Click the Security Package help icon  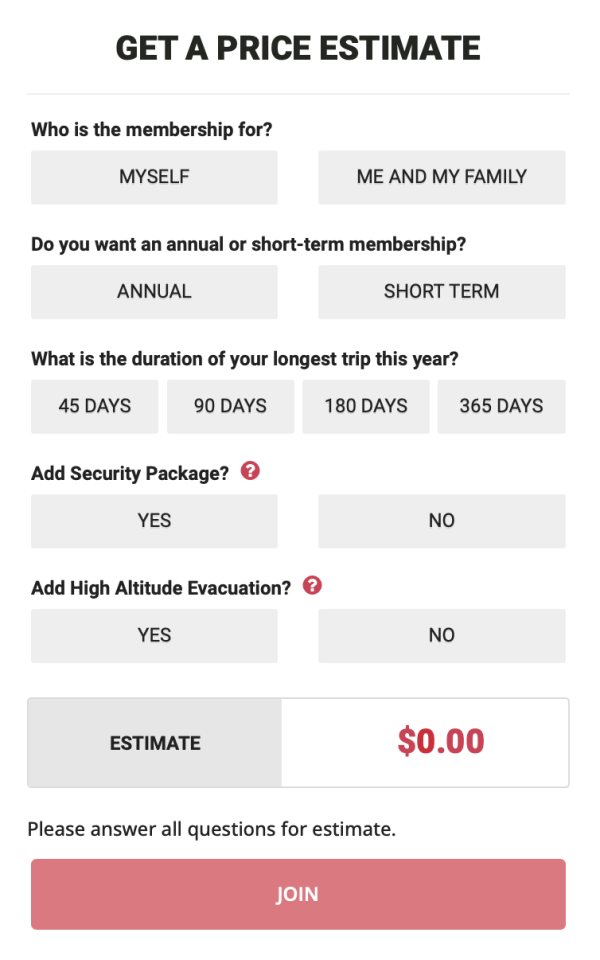tap(251, 471)
